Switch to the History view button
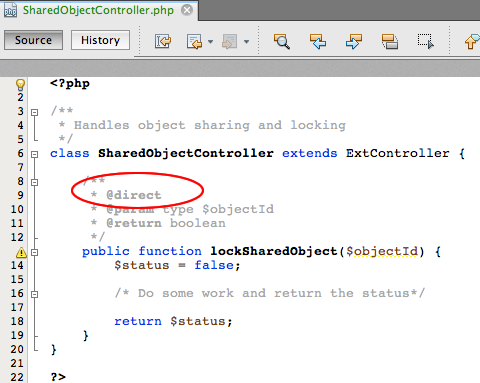This screenshot has height=383, width=480. tap(100, 40)
